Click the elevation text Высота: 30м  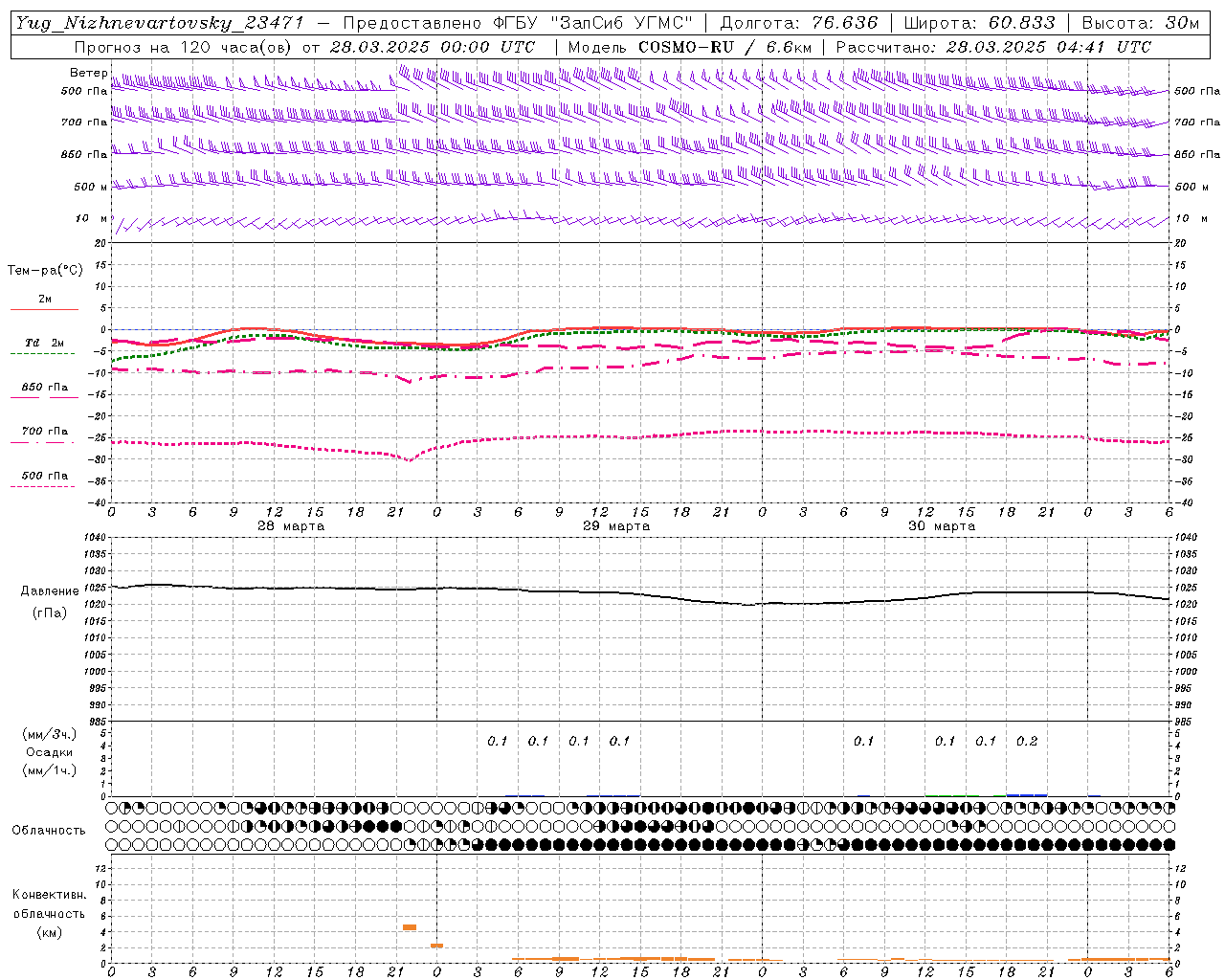coord(1140,23)
